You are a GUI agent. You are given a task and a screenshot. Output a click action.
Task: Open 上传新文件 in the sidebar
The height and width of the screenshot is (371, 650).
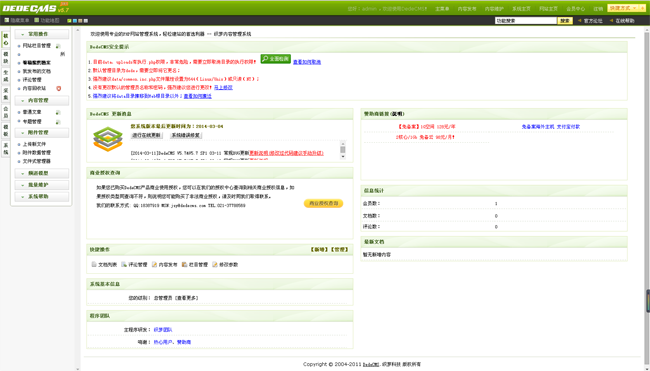click(34, 144)
